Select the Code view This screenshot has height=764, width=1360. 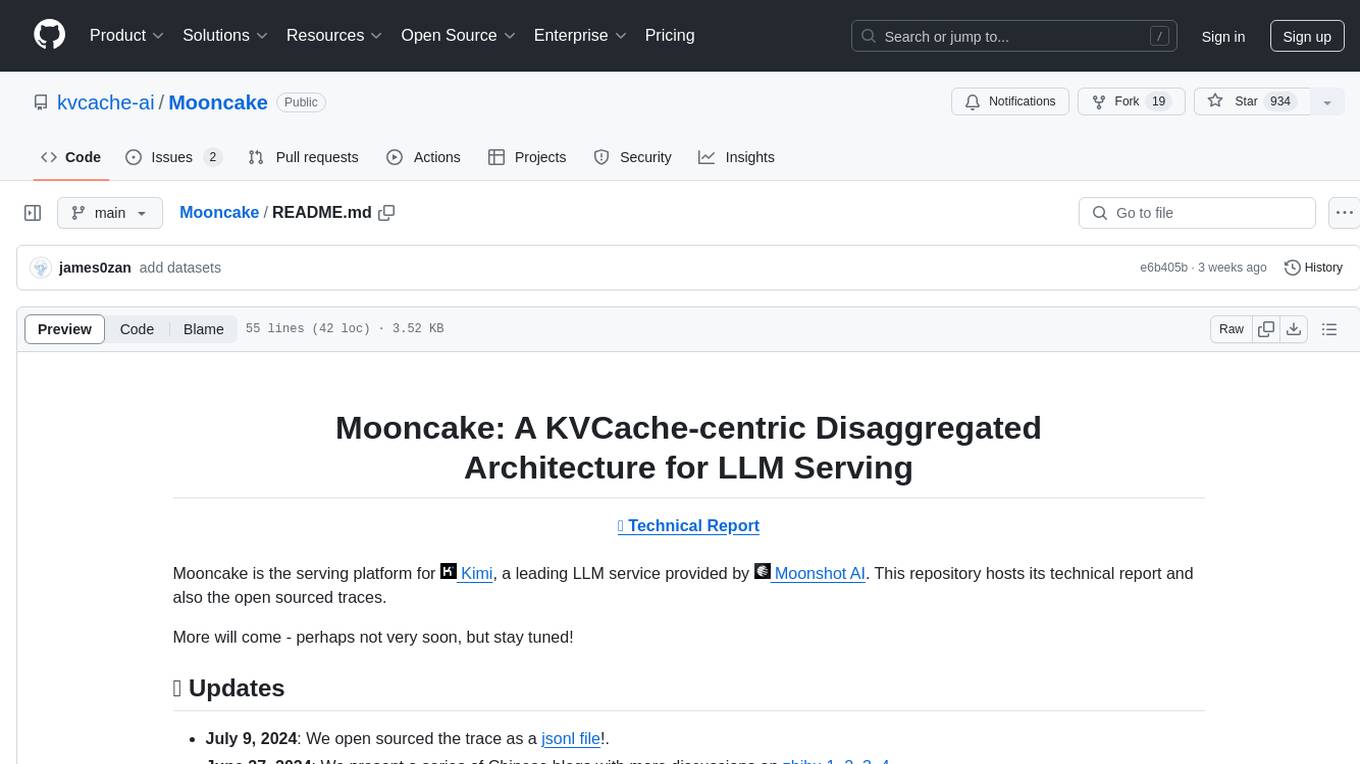(x=137, y=329)
